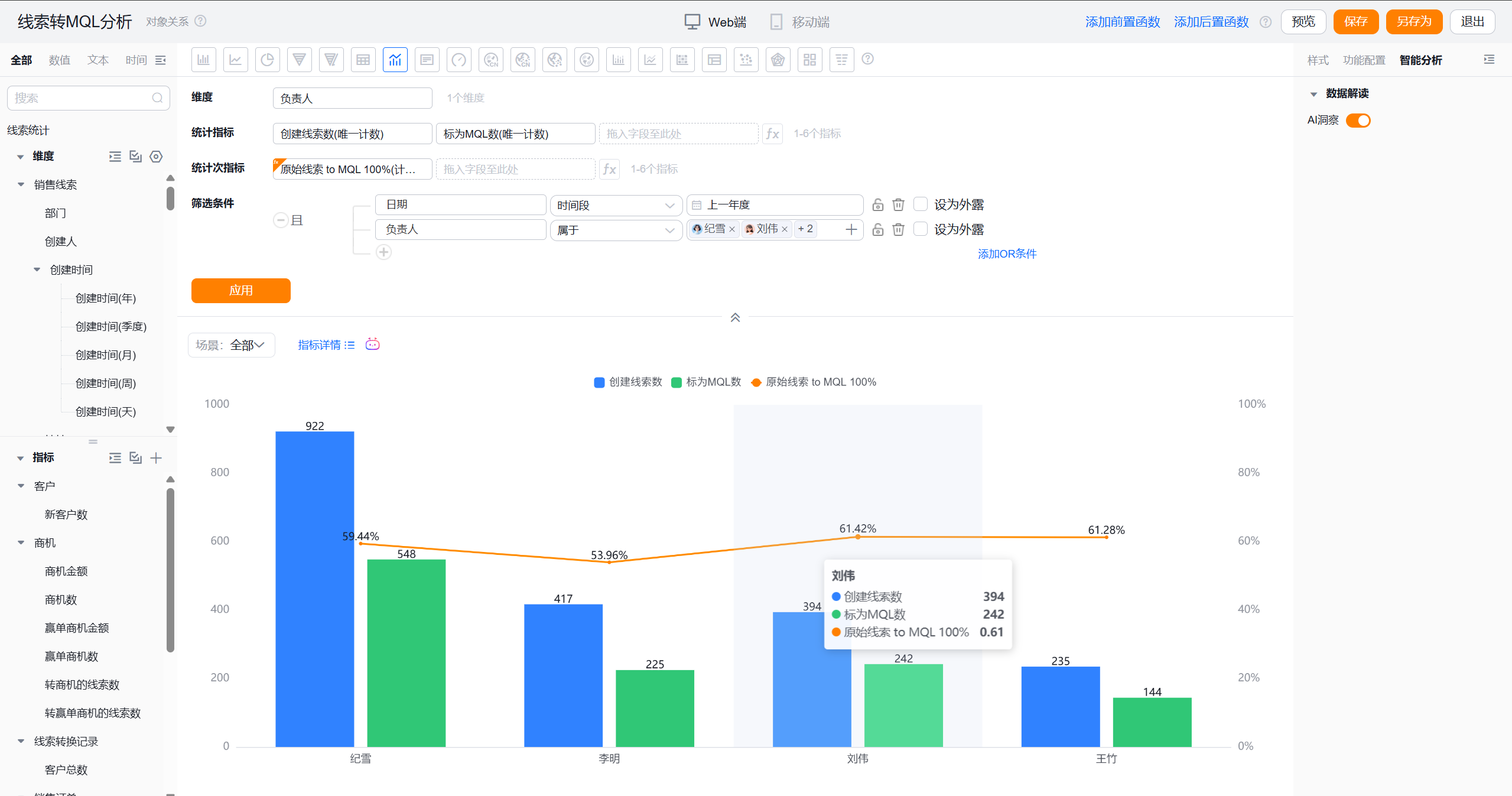Pick the radar chart type icon
This screenshot has width=1512, height=796.
pos(778,60)
